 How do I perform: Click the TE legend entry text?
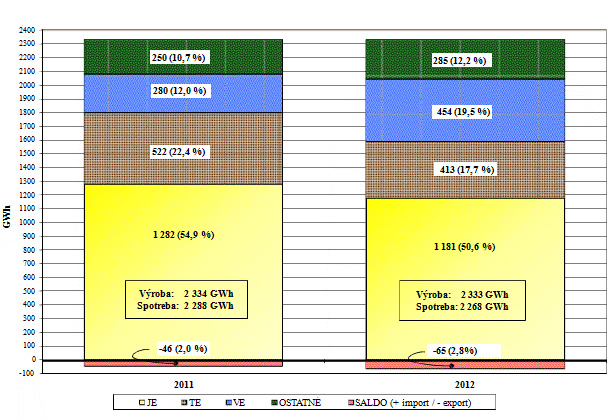195,402
